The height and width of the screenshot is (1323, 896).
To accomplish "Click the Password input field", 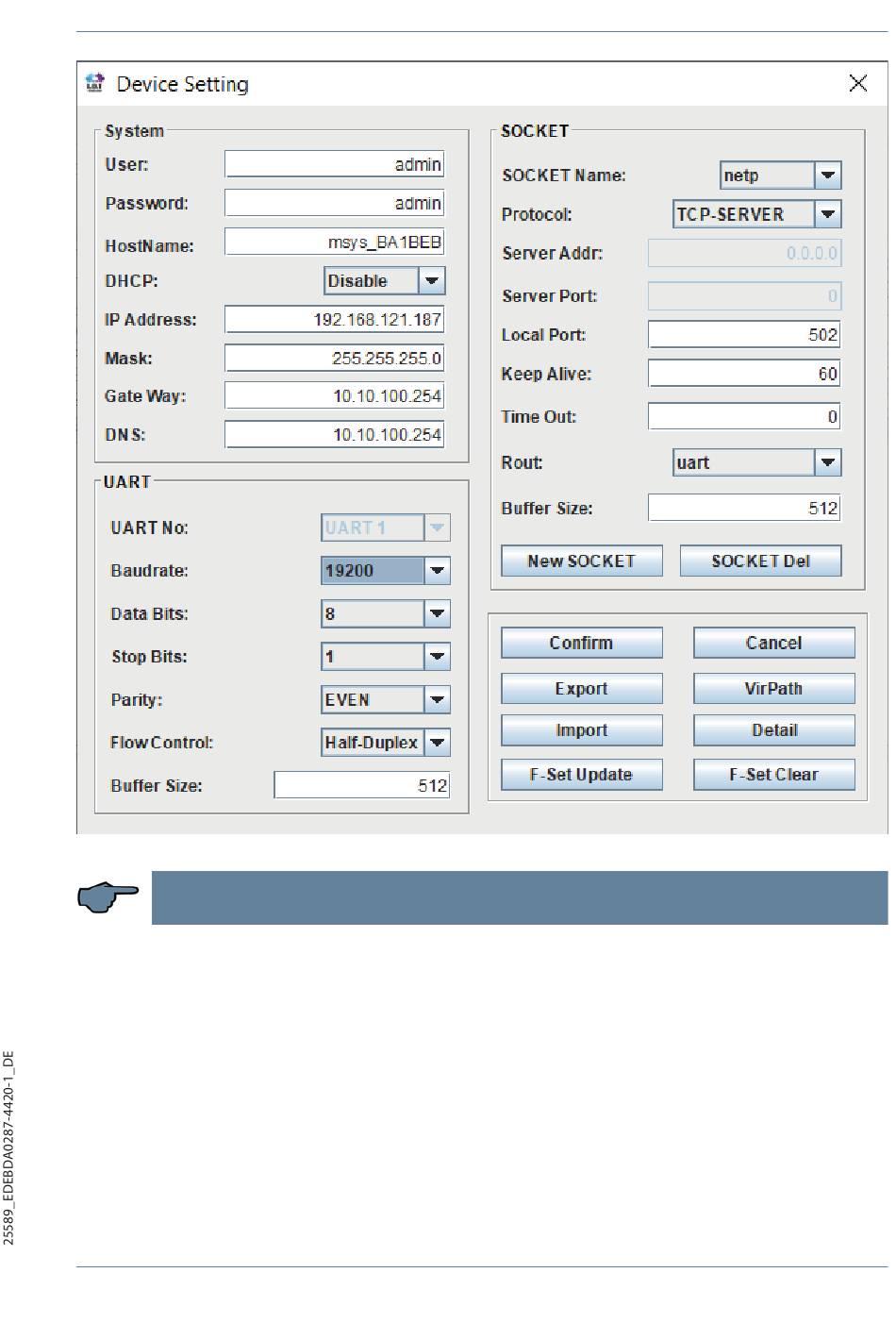I will click(x=334, y=203).
